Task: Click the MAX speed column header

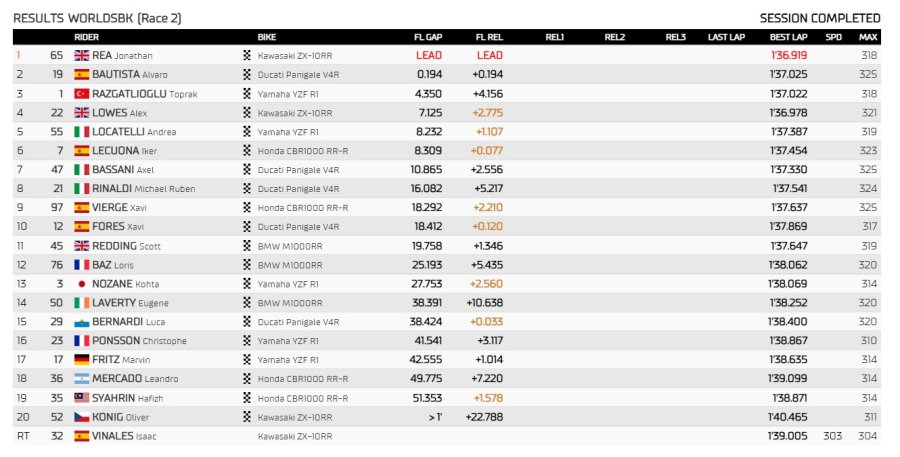Action: tap(868, 37)
